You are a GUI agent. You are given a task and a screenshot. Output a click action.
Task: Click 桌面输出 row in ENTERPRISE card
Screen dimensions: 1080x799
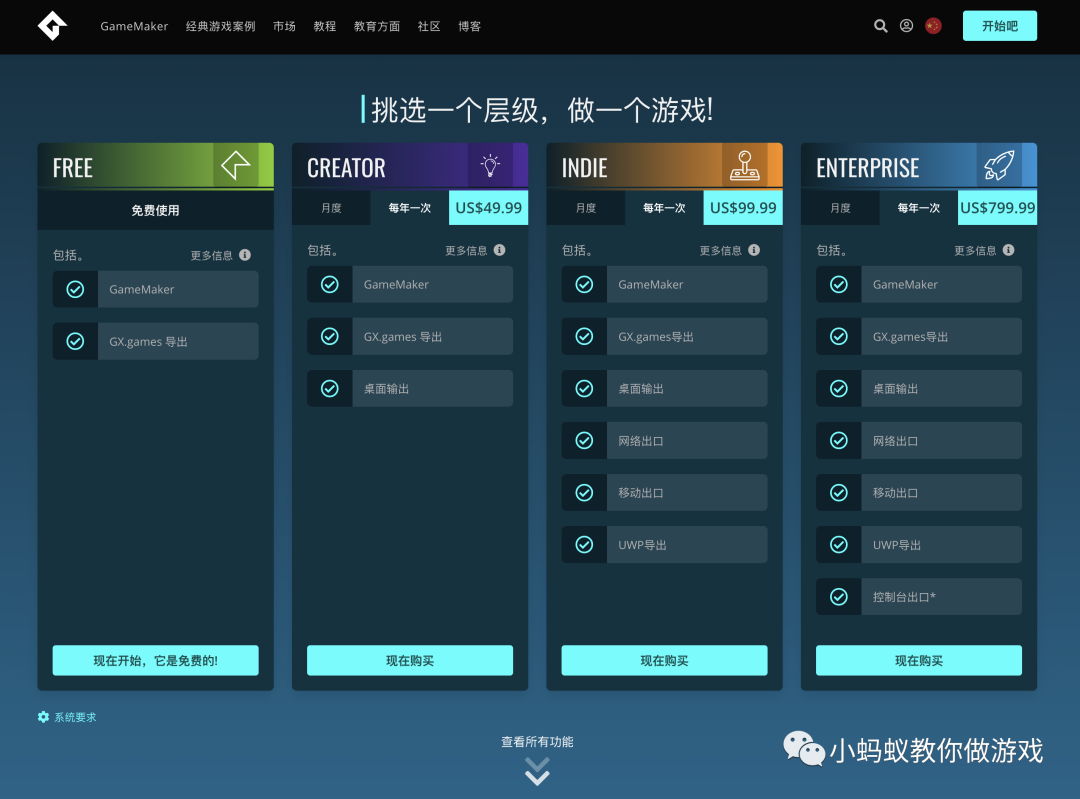point(919,388)
